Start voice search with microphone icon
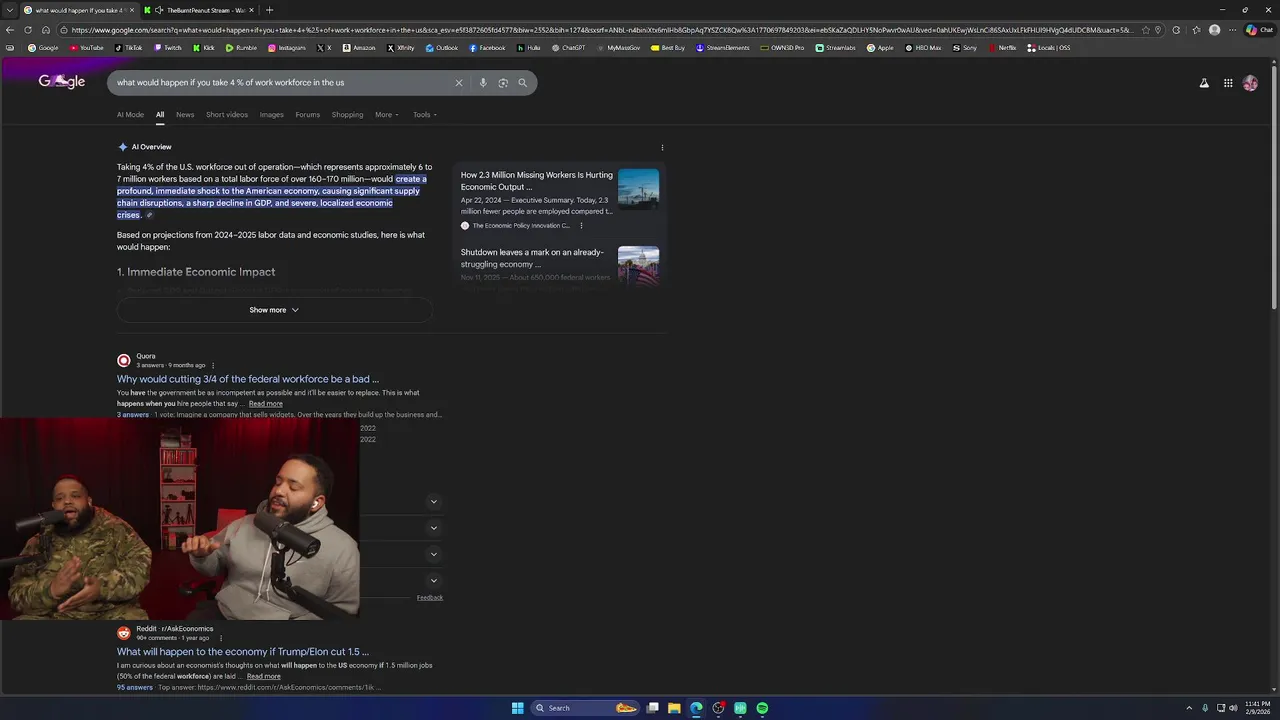This screenshot has height=720, width=1280. point(483,83)
